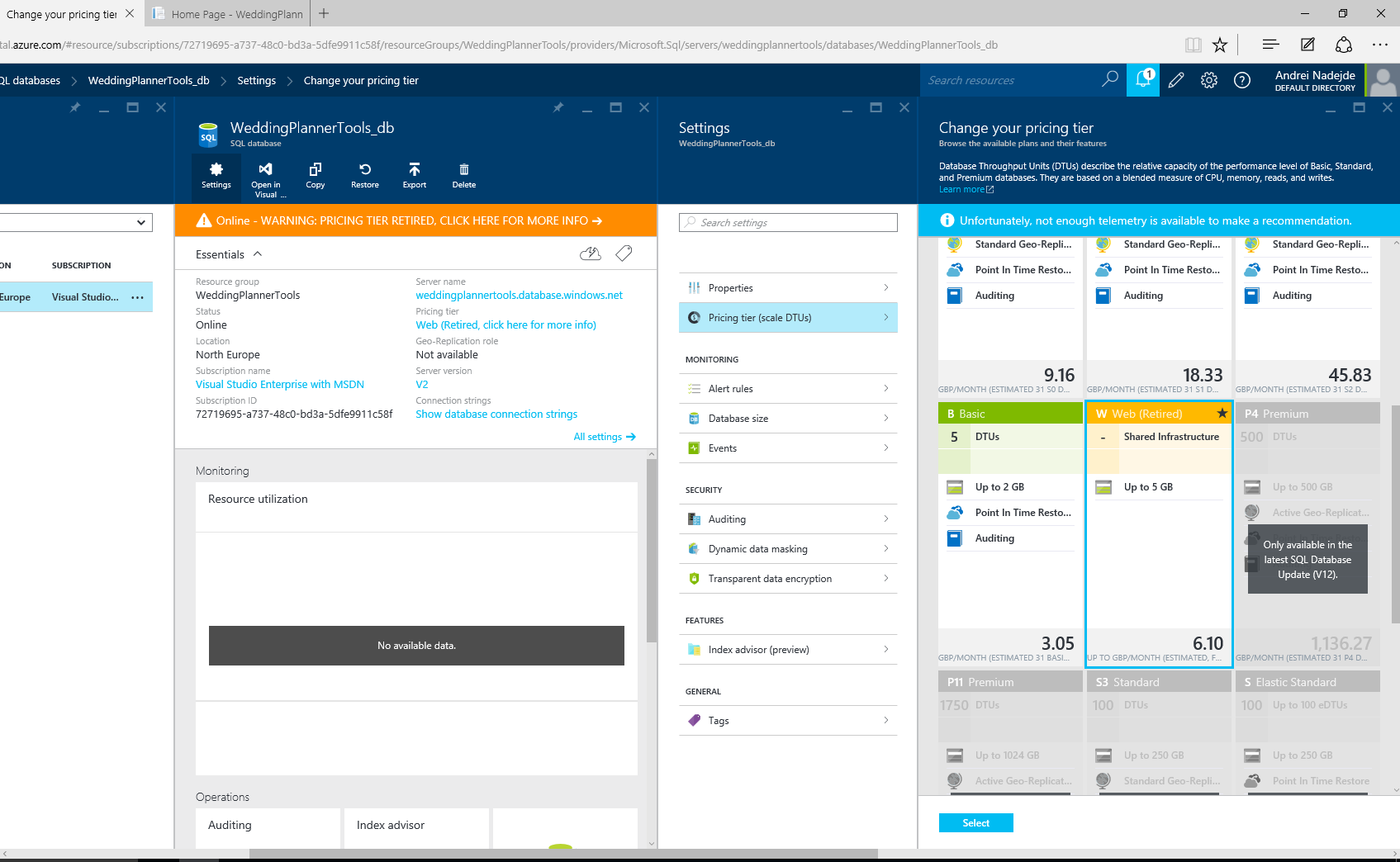Screen dimensions: 1400x862
Task: Click Show database connection strings link
Action: 496,414
